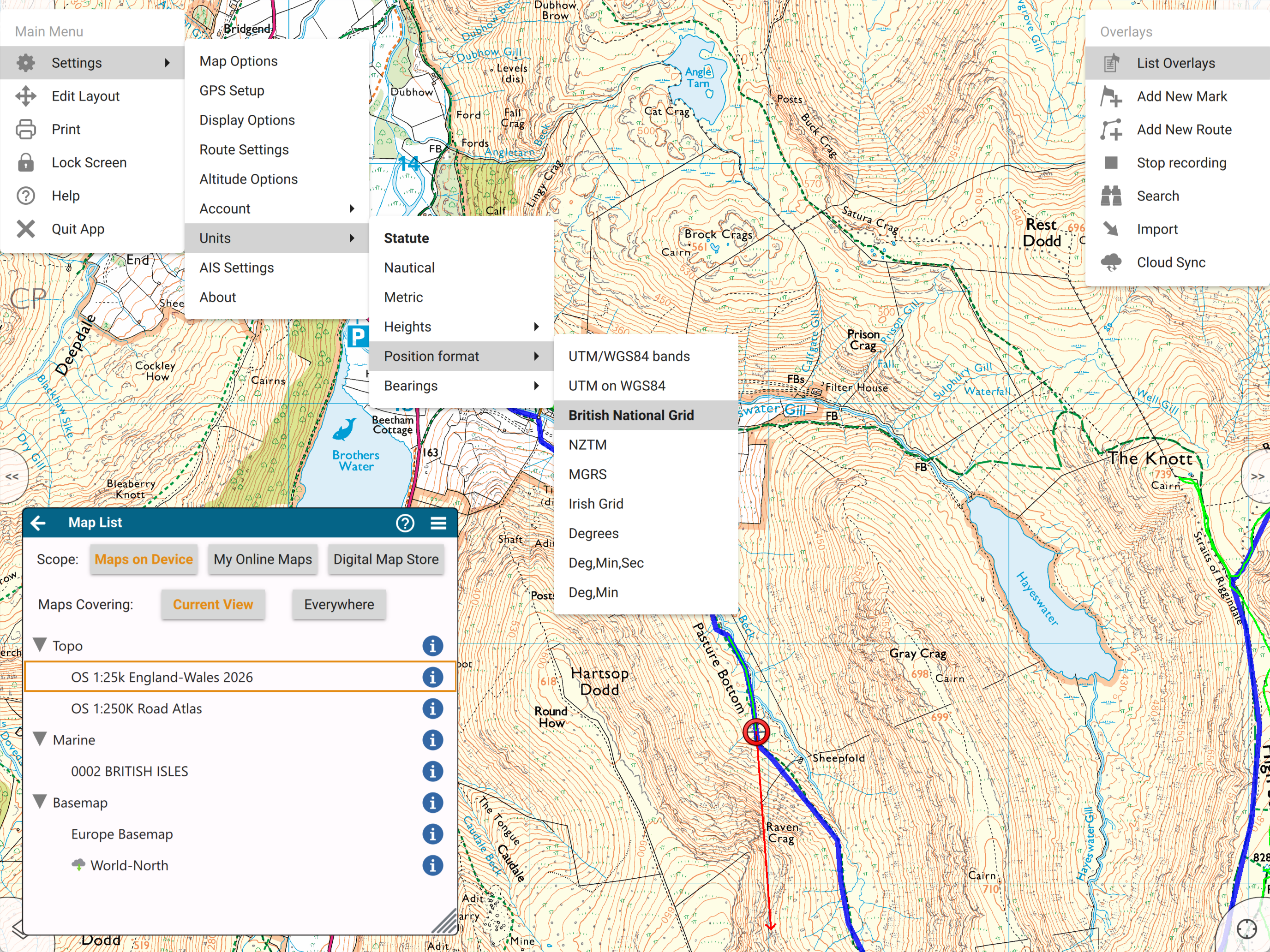Screen dimensions: 1270x952
Task: Choose the MGRS position format
Action: click(587, 474)
